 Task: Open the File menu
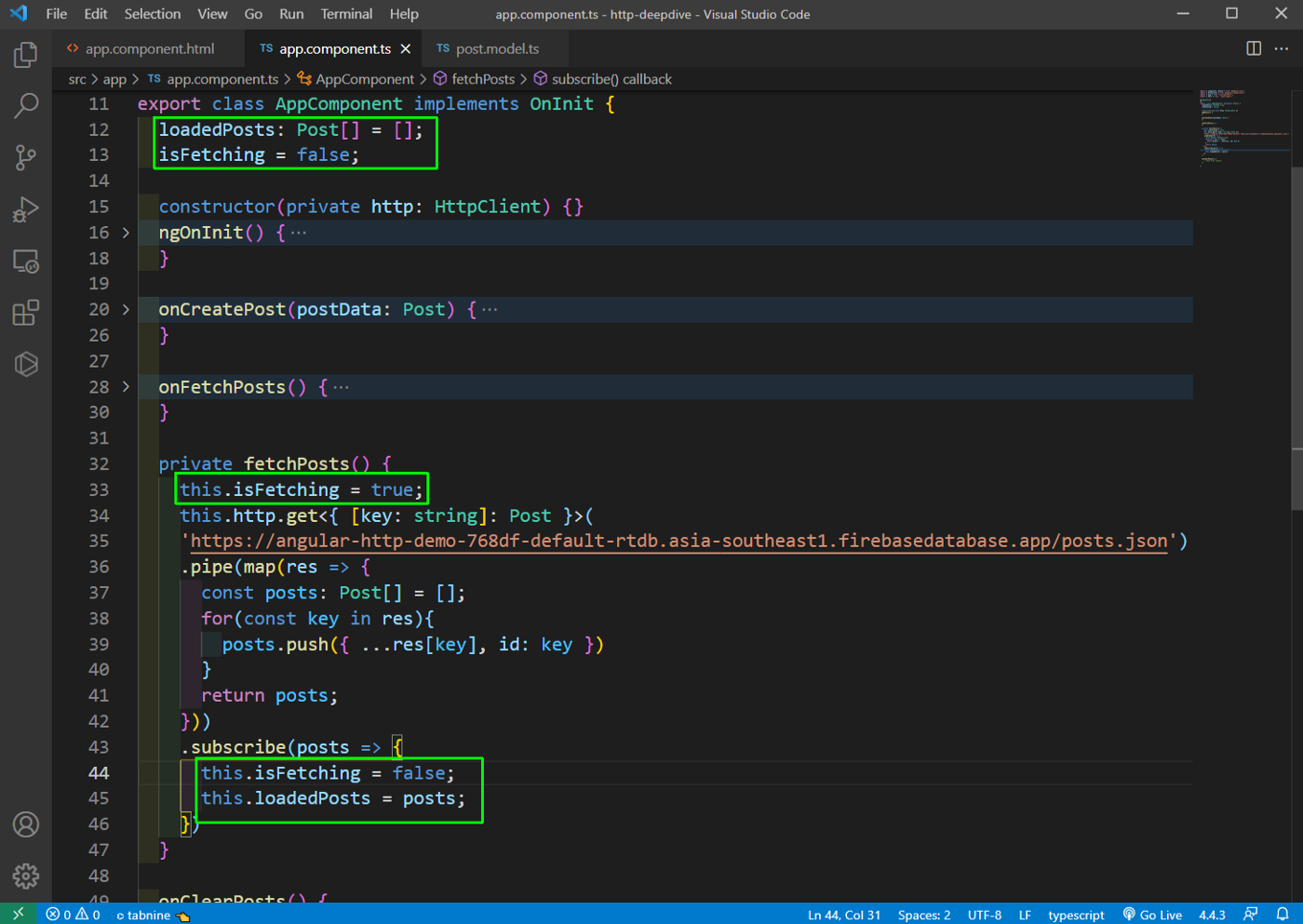(57, 14)
